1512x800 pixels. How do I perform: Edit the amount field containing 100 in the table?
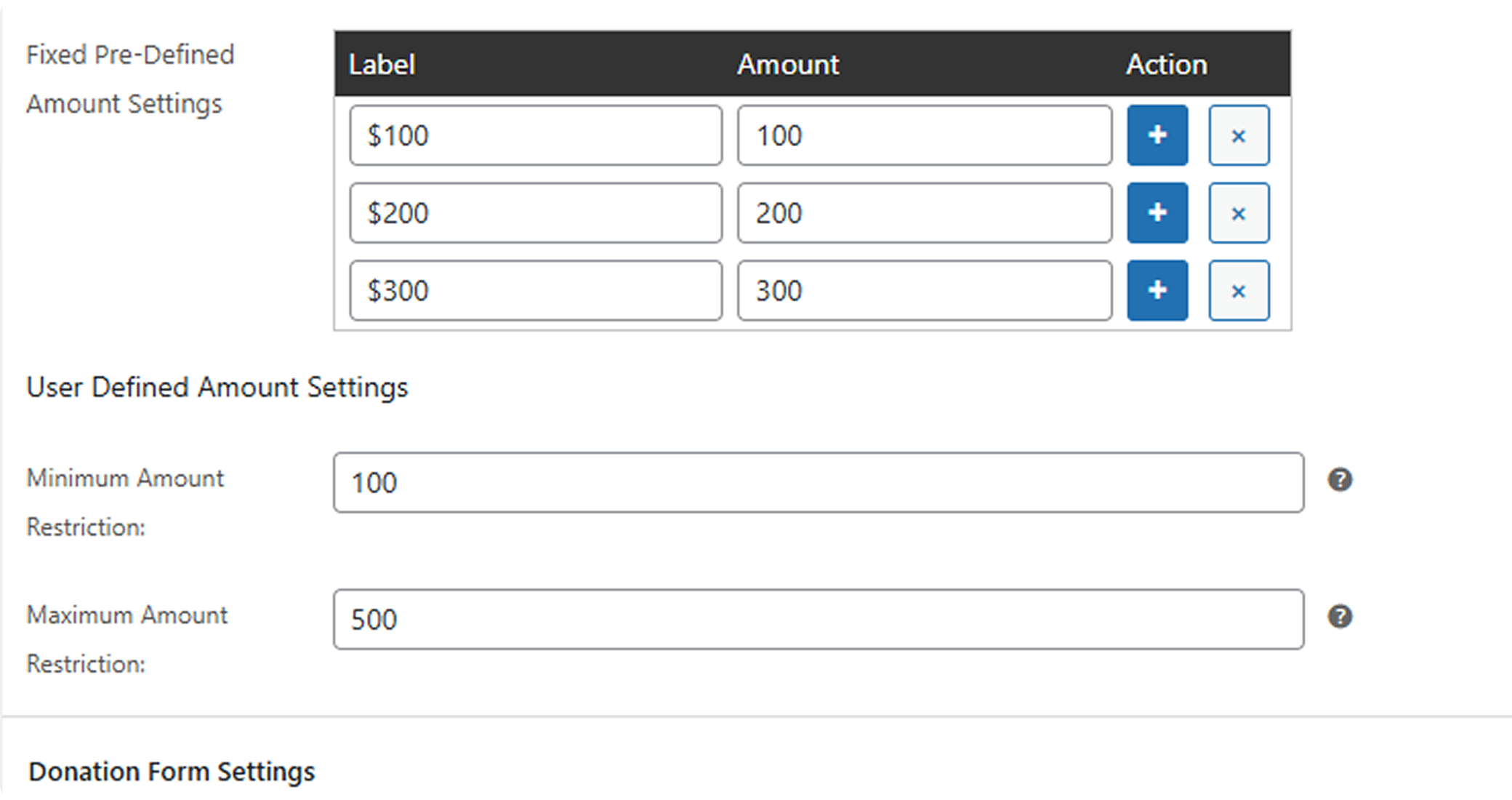tap(924, 135)
